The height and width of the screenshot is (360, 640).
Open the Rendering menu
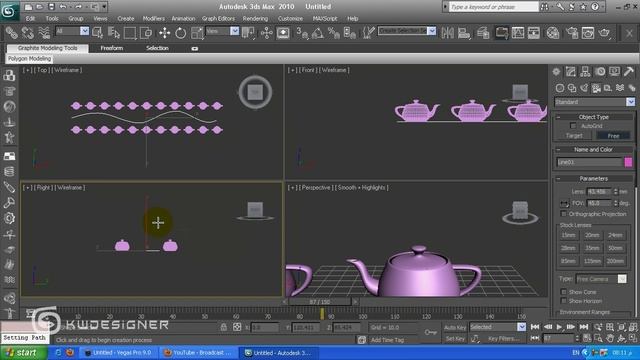pos(255,18)
